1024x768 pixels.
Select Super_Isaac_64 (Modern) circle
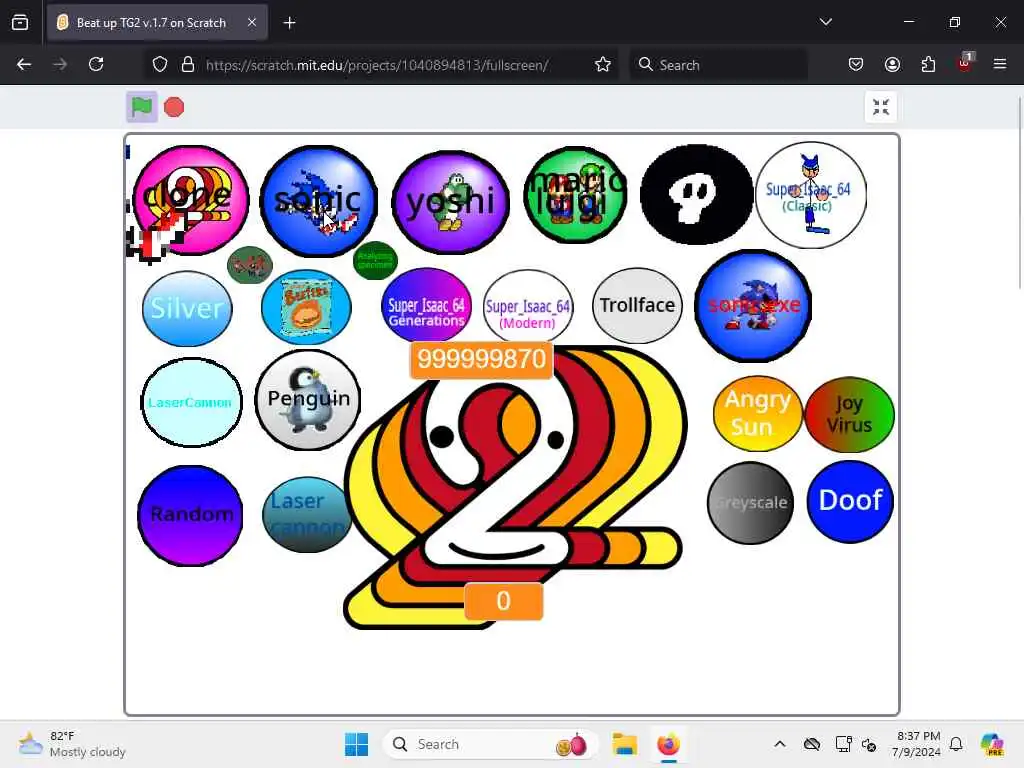point(528,306)
